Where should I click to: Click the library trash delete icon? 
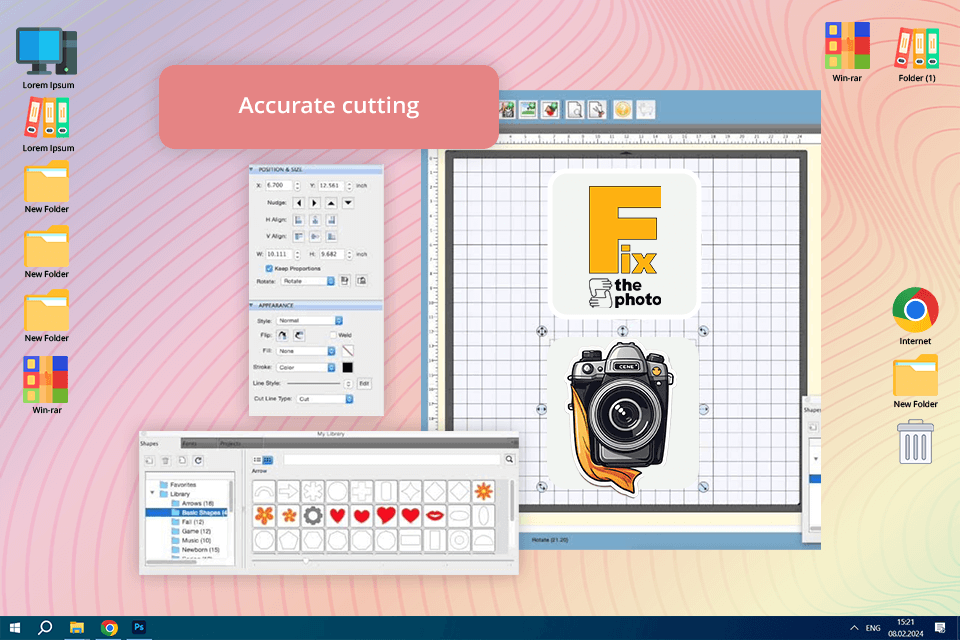pyautogui.click(x=165, y=461)
